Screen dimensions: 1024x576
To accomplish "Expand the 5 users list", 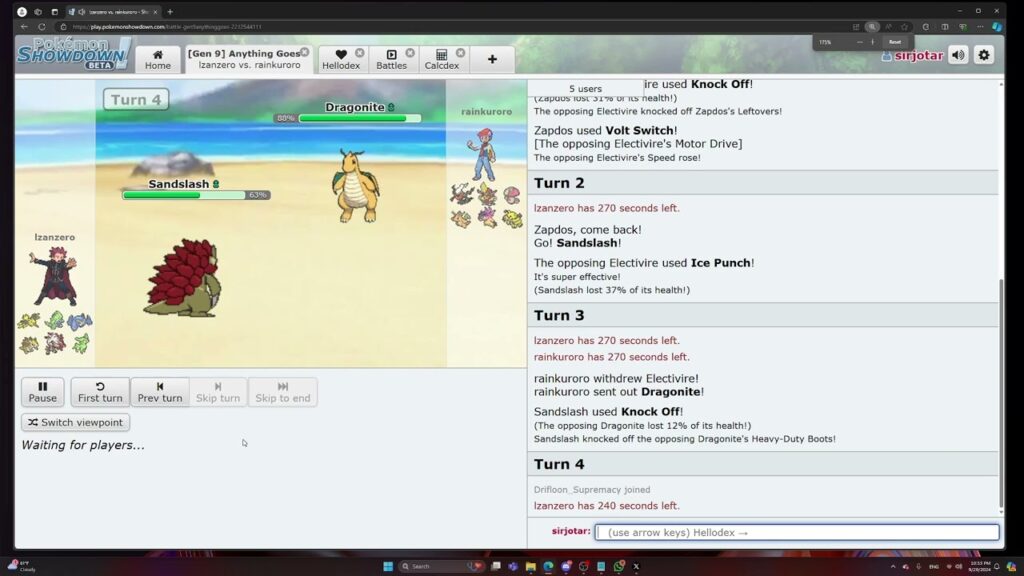I will [584, 88].
